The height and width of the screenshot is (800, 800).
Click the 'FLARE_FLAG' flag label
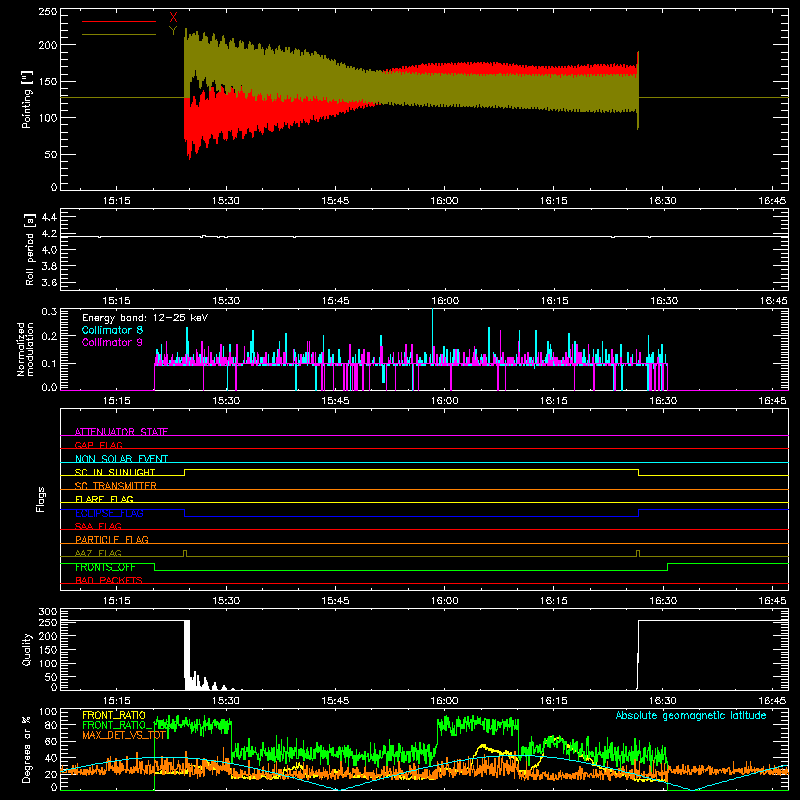coord(104,499)
